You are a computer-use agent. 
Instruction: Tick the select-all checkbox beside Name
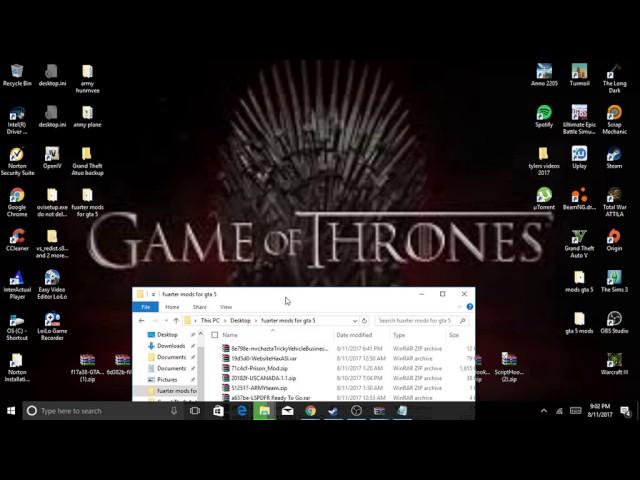215,335
